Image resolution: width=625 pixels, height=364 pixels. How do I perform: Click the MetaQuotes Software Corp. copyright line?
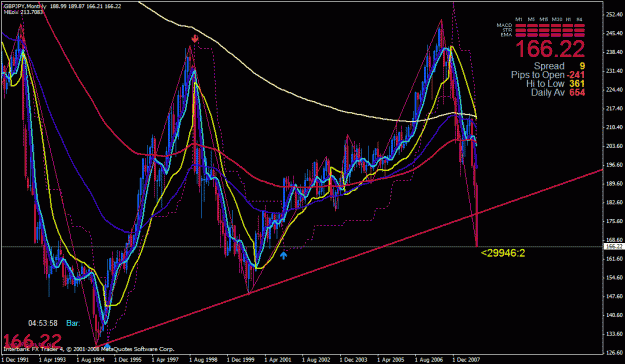click(x=88, y=349)
